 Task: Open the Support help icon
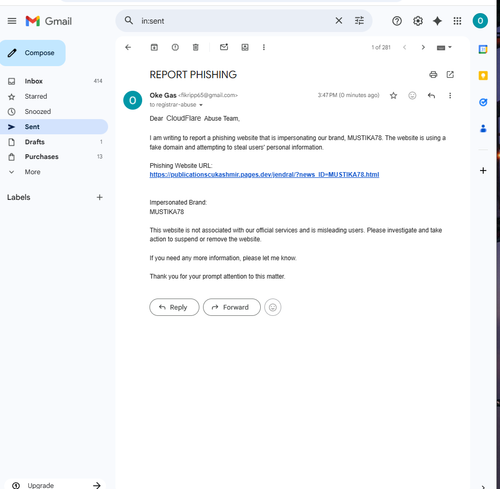pos(397,21)
